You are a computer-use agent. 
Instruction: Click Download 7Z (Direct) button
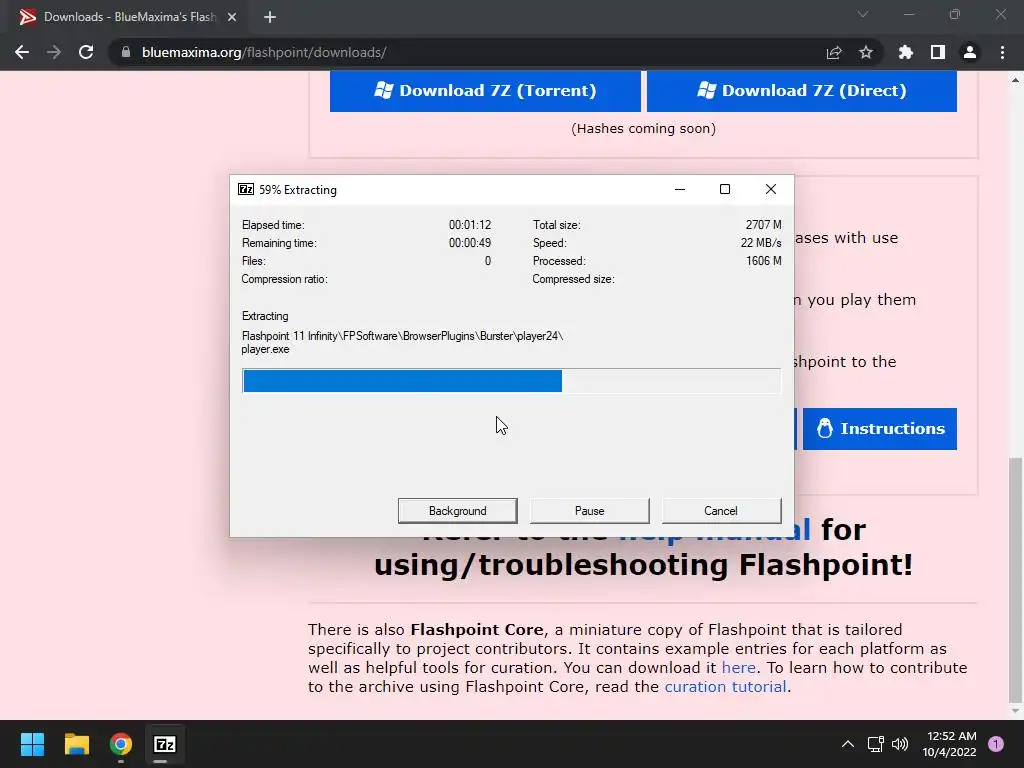[x=801, y=91]
